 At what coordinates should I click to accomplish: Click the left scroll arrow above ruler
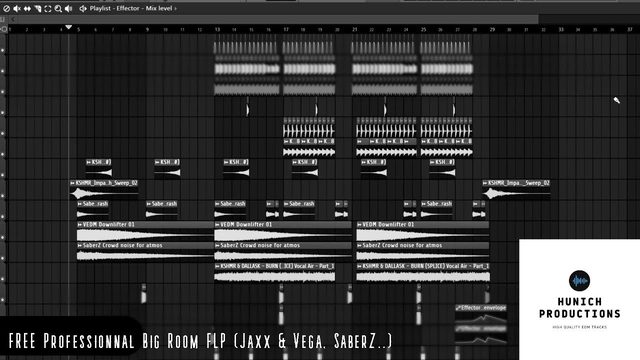point(13,19)
